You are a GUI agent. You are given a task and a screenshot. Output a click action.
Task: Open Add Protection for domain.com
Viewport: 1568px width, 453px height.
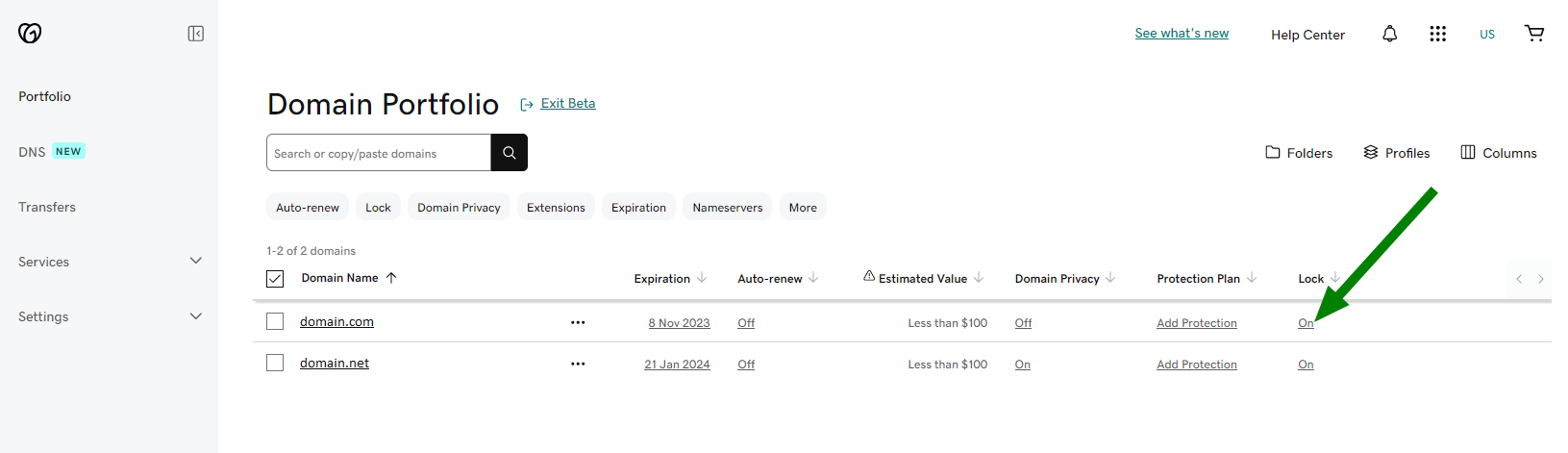click(x=1196, y=323)
